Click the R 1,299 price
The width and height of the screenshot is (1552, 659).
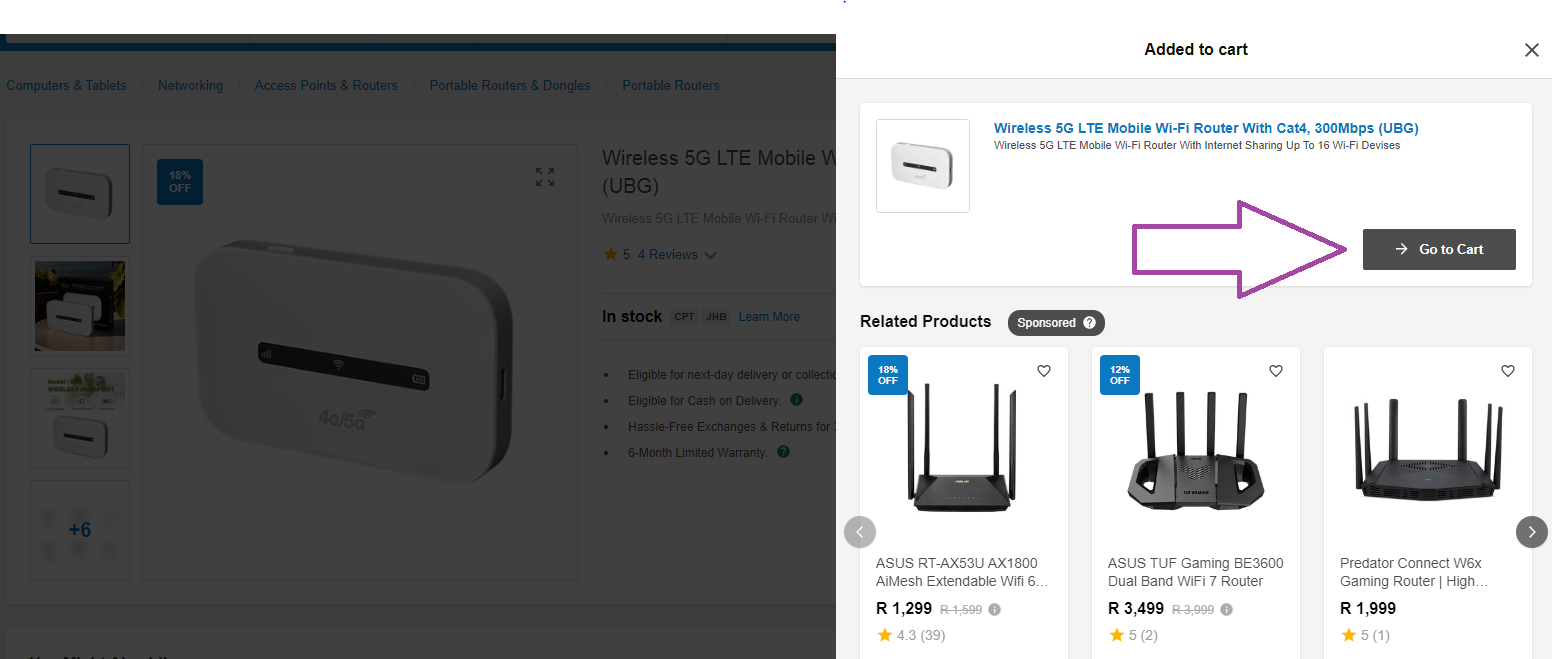[904, 608]
